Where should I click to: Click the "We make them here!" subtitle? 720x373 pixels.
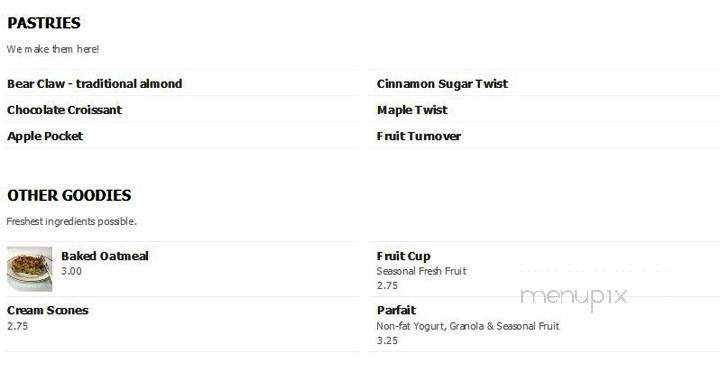tap(53, 49)
